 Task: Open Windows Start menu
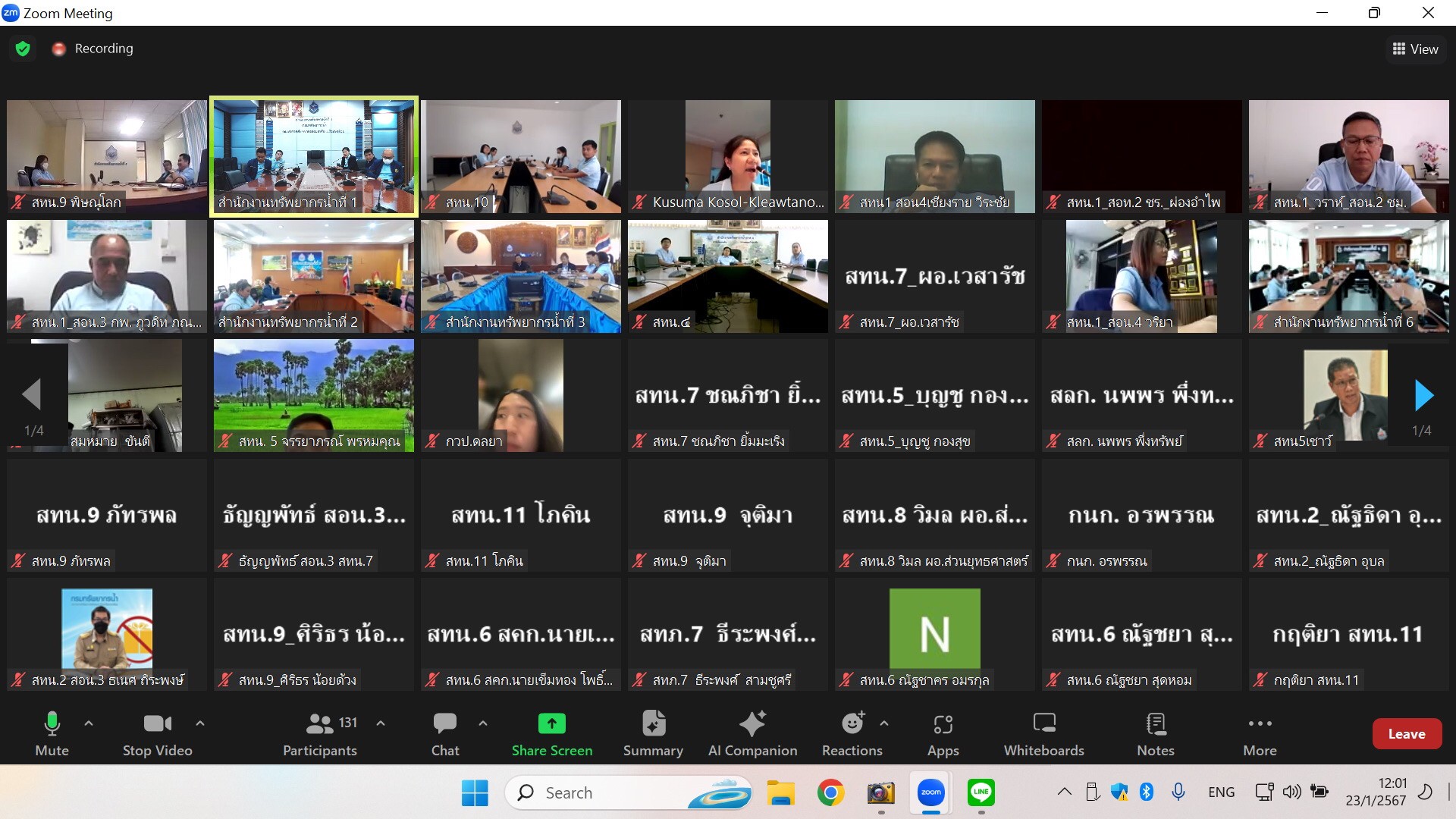click(475, 793)
